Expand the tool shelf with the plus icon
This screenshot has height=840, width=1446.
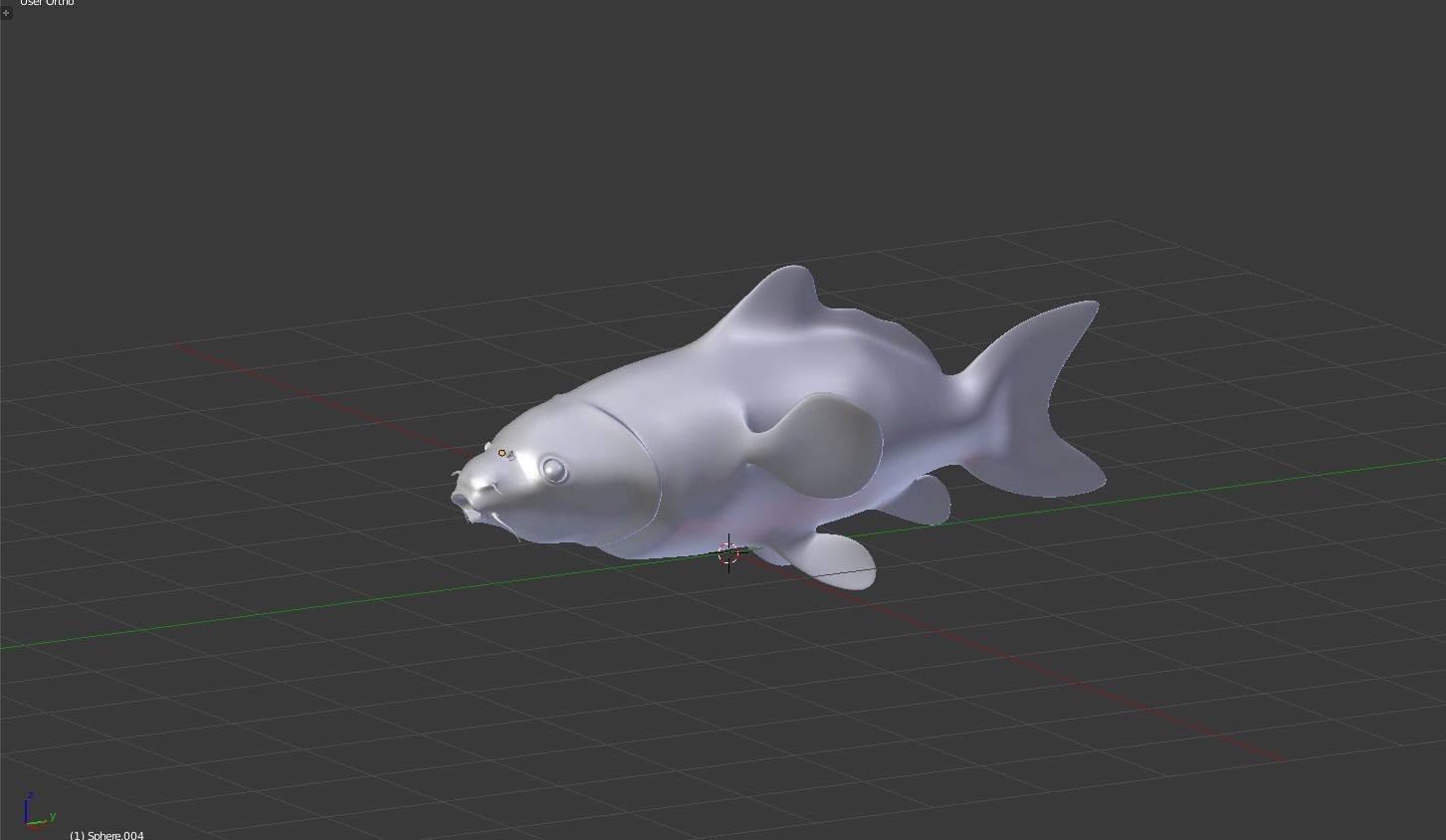coord(6,13)
